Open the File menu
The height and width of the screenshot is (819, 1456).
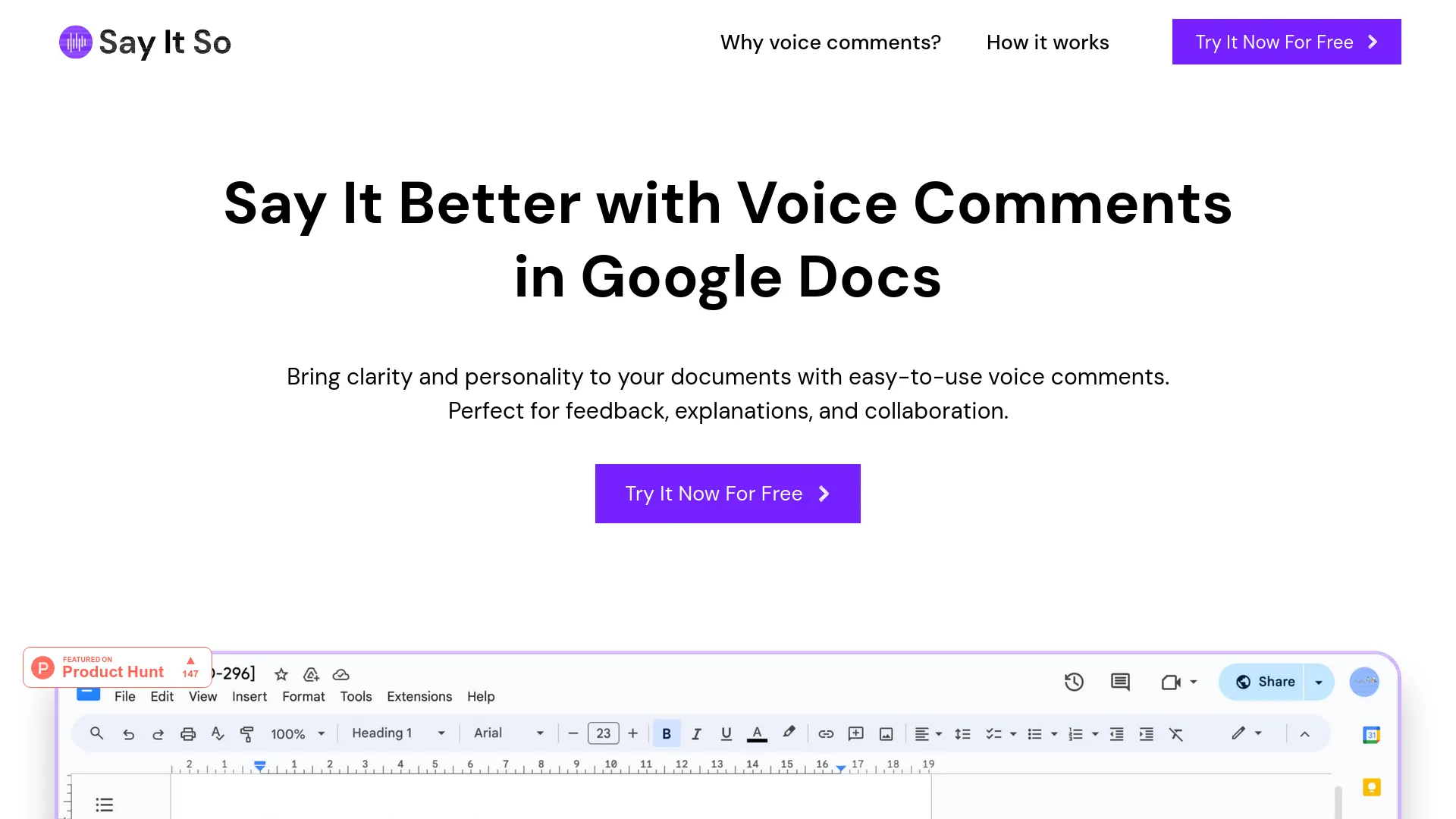(125, 696)
